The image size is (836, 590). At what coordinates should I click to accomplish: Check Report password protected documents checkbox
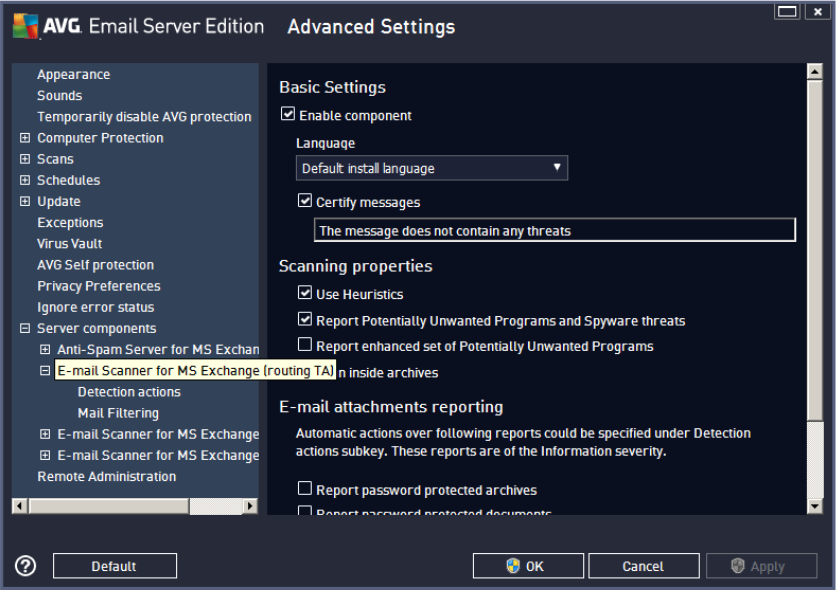(x=304, y=511)
